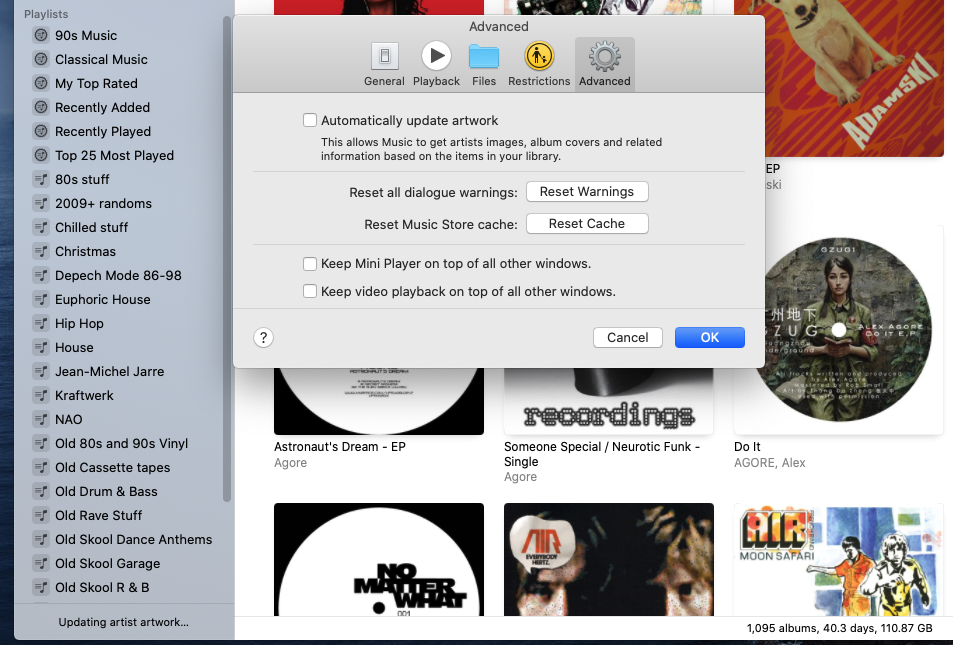
Task: Tick Keep video playback on top checkbox
Action: tap(310, 292)
